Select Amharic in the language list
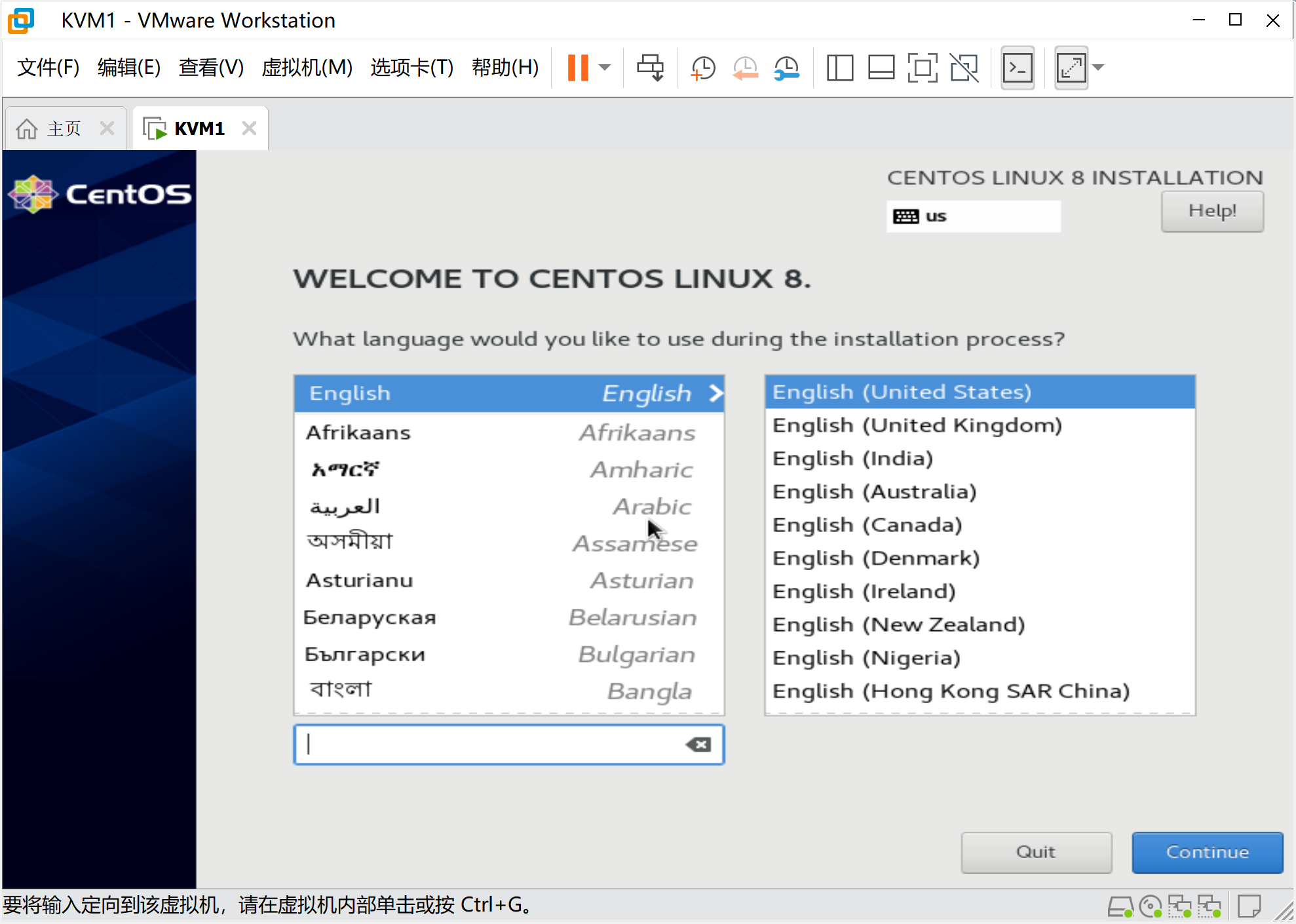Screen dimensions: 1296x924 pyautogui.click(x=509, y=469)
